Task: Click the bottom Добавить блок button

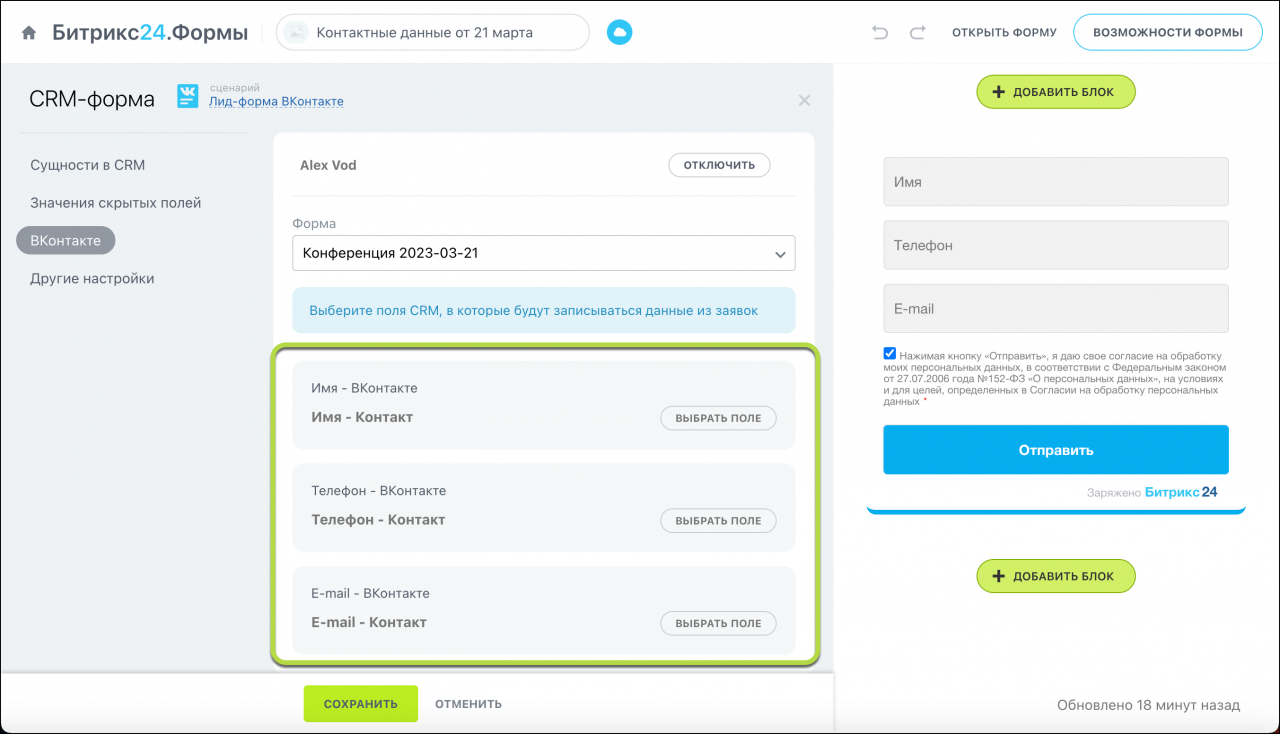Action: 1056,576
